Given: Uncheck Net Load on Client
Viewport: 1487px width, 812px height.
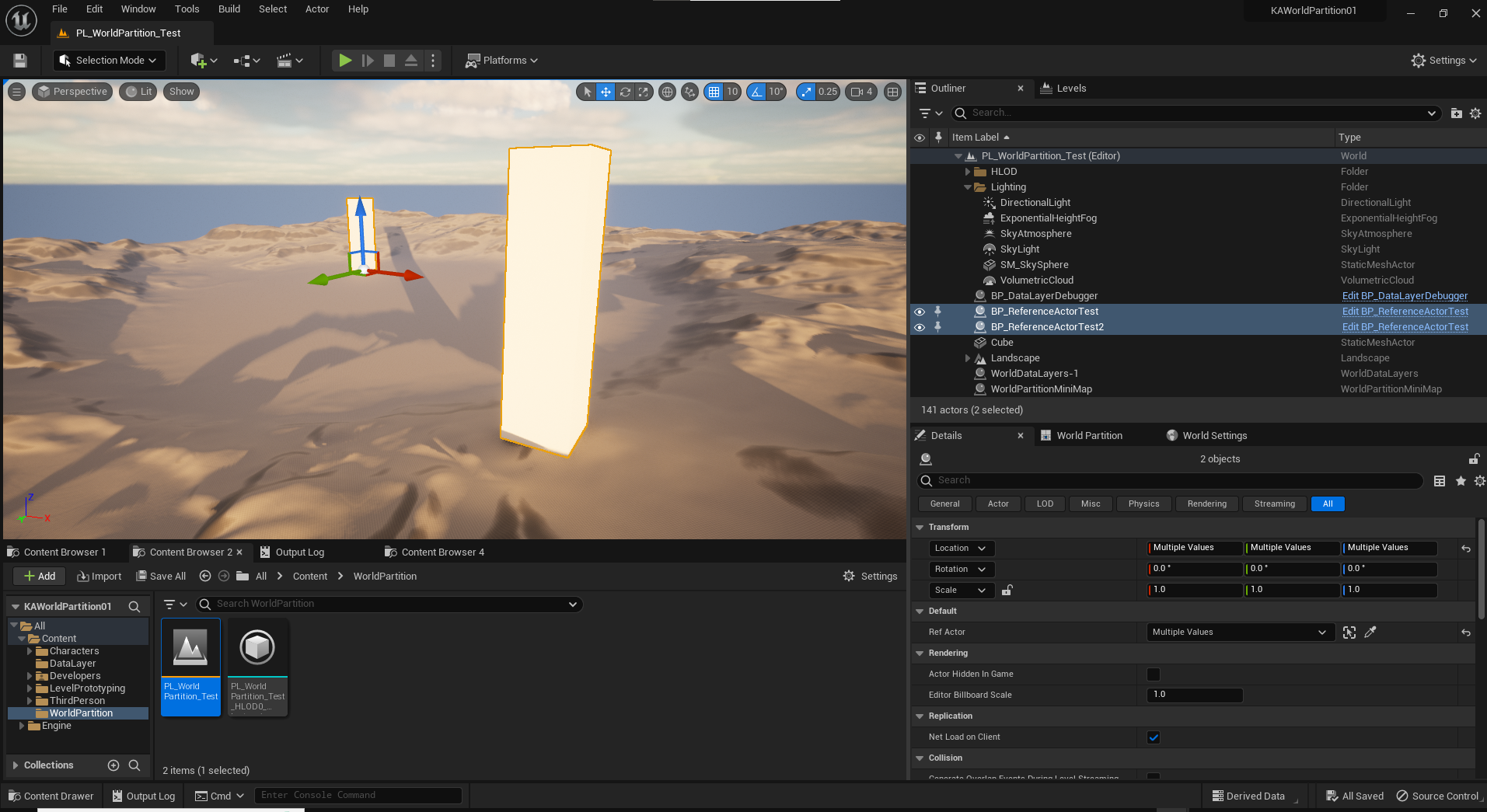Looking at the screenshot, I should coord(1154,737).
